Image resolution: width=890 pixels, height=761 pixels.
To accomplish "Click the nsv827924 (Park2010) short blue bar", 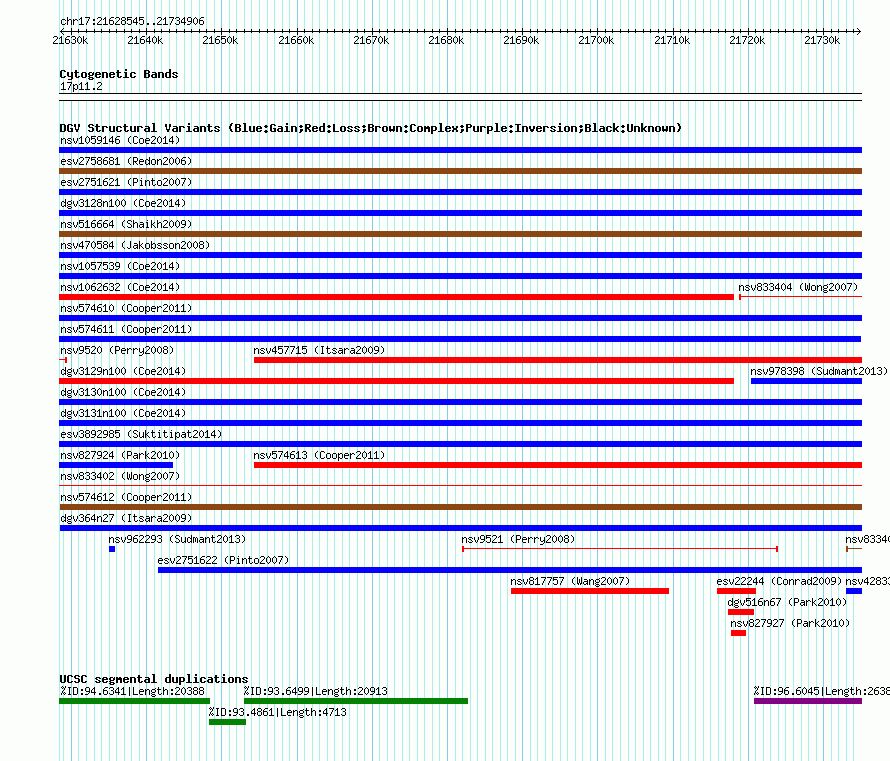I will point(116,465).
